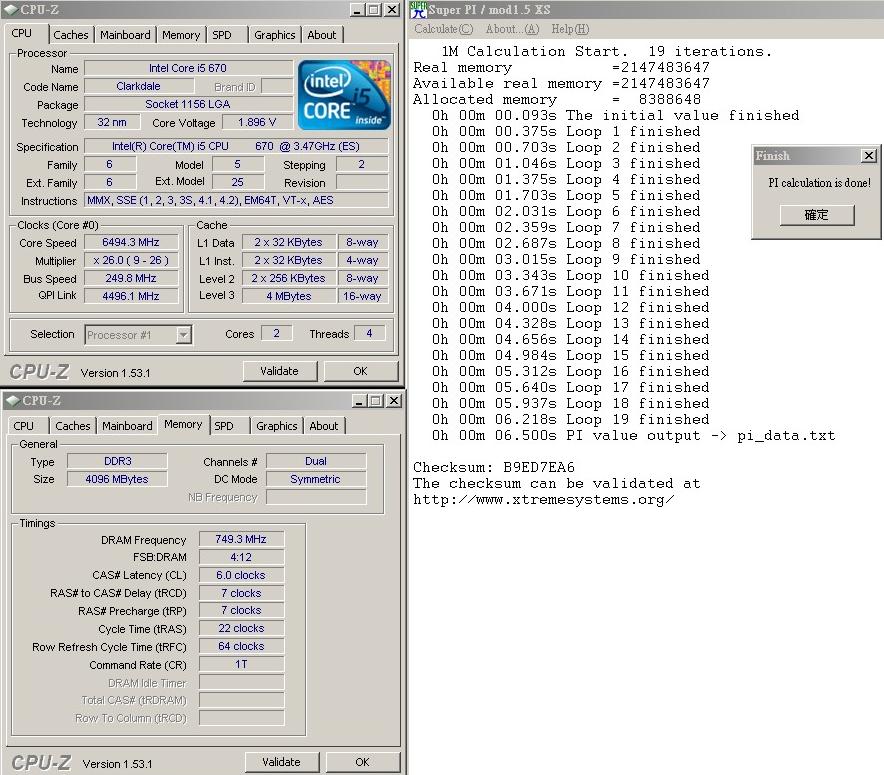884x775 pixels.
Task: Close the Finish dialog with X
Action: pos(869,156)
